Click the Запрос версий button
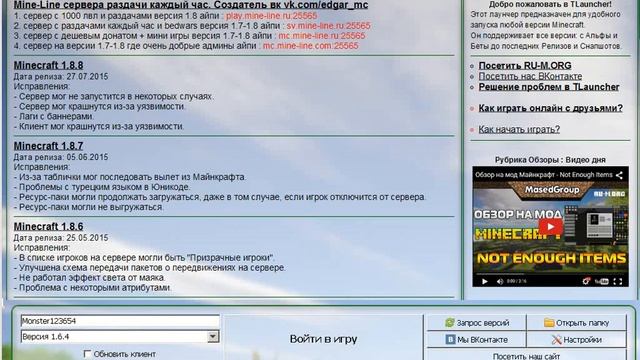The width and height of the screenshot is (640, 360). 477,323
